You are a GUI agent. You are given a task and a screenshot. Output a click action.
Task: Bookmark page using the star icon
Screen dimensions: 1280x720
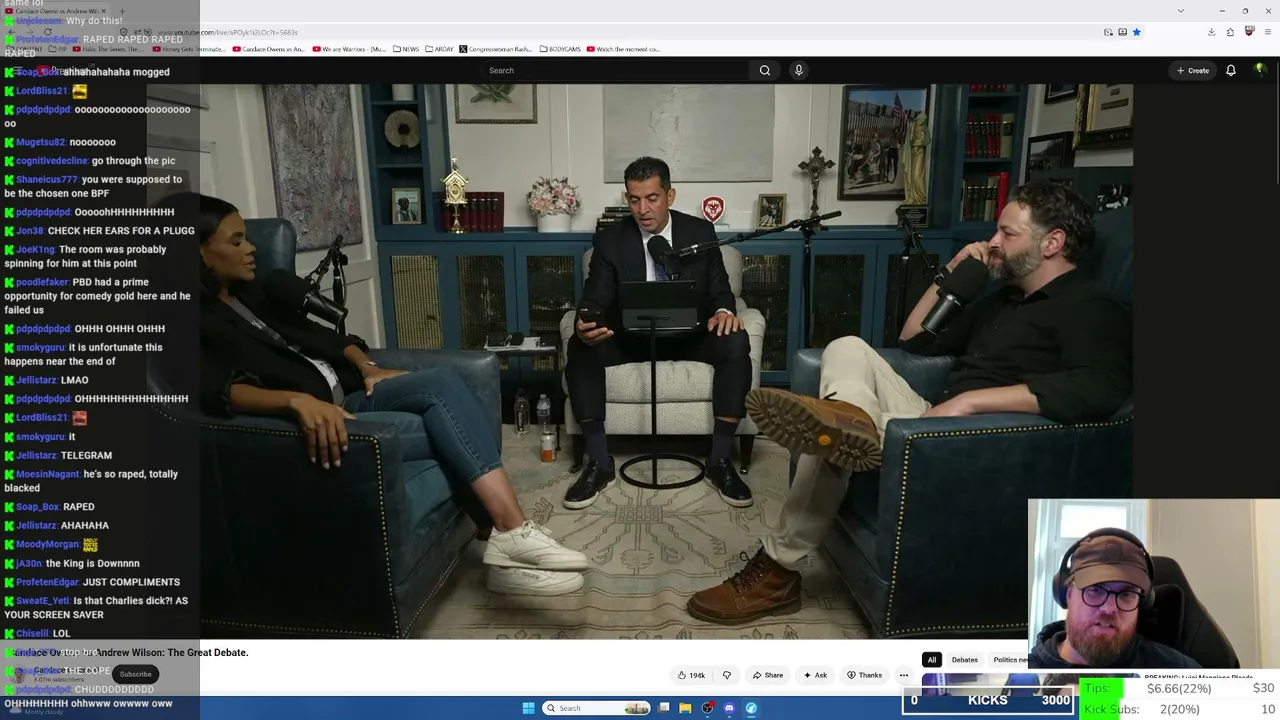pyautogui.click(x=1136, y=32)
